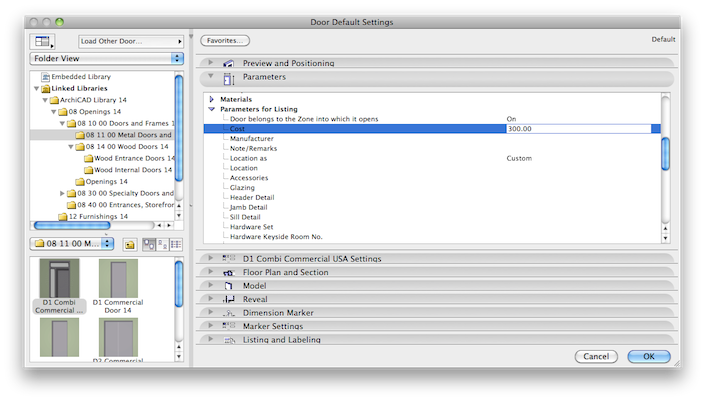This screenshot has width=705, height=401.
Task: Select the Header Detail parameter row
Action: [432, 197]
